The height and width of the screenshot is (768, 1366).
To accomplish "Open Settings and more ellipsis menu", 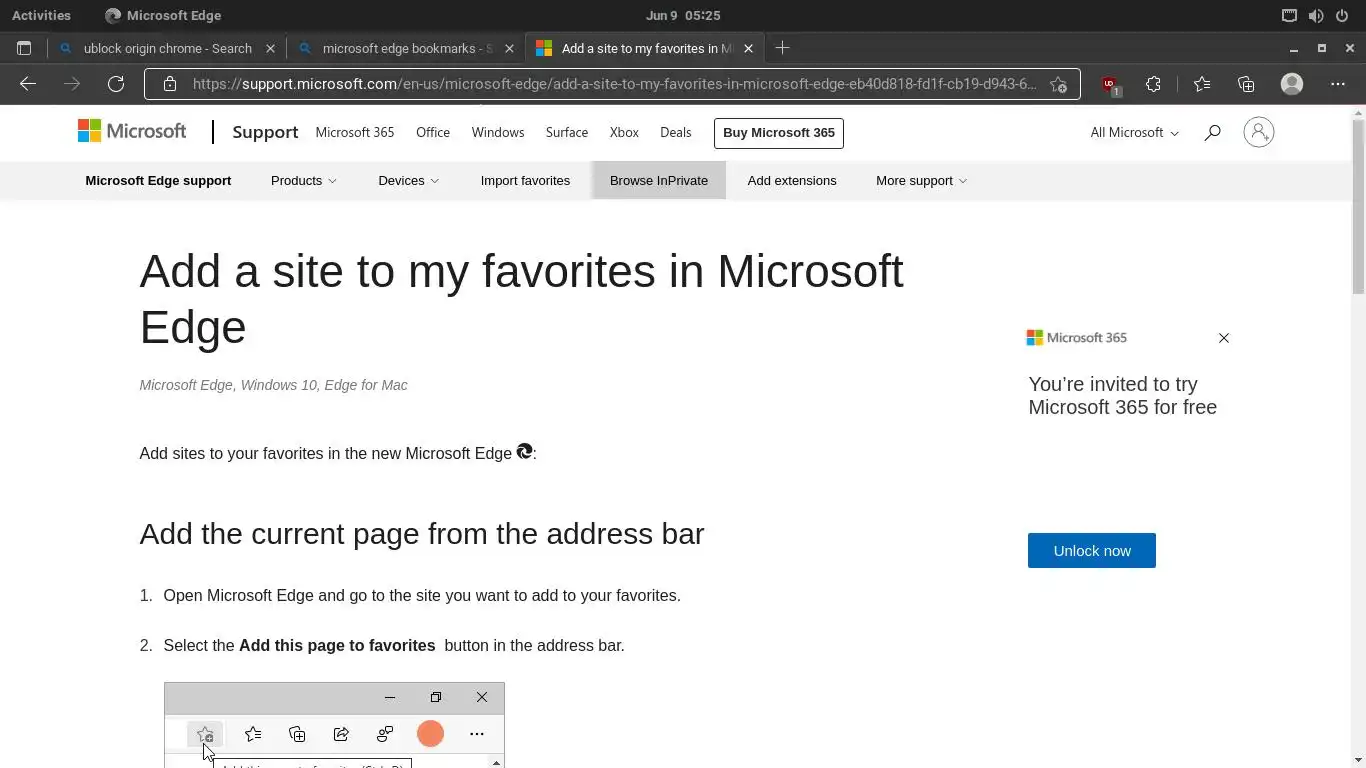I will click(1338, 84).
